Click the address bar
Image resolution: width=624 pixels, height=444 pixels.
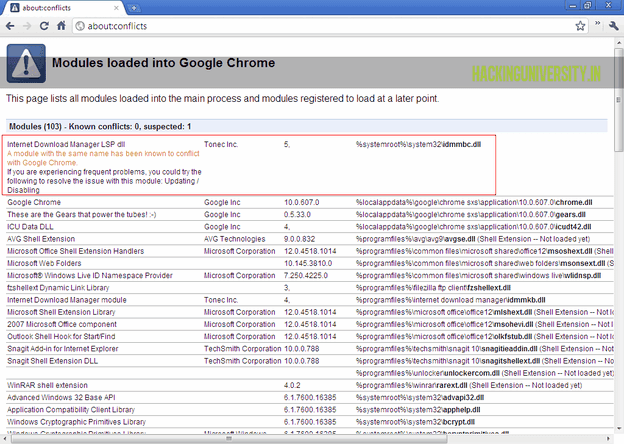(330, 26)
